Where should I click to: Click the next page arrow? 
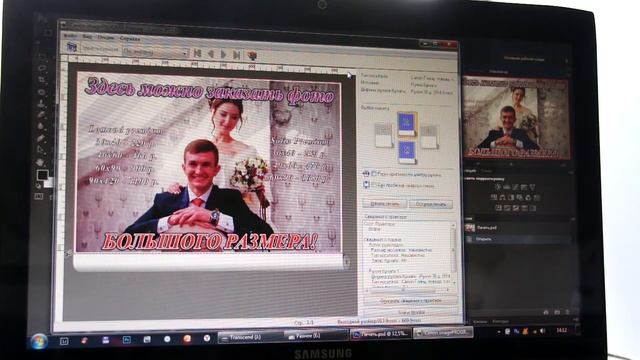223,54
